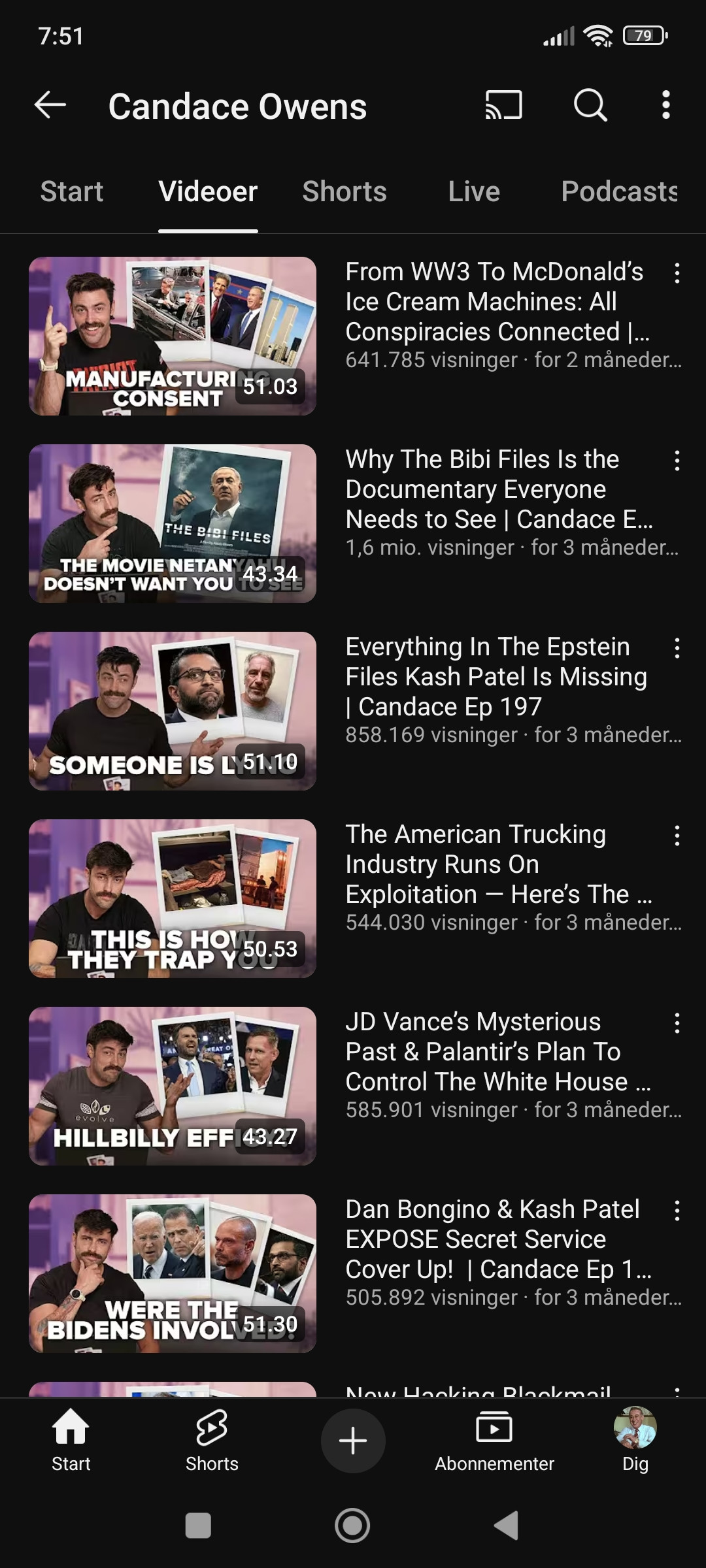Go to Start home in bottom bar
Screen dimensions: 706x1568
click(71, 1441)
